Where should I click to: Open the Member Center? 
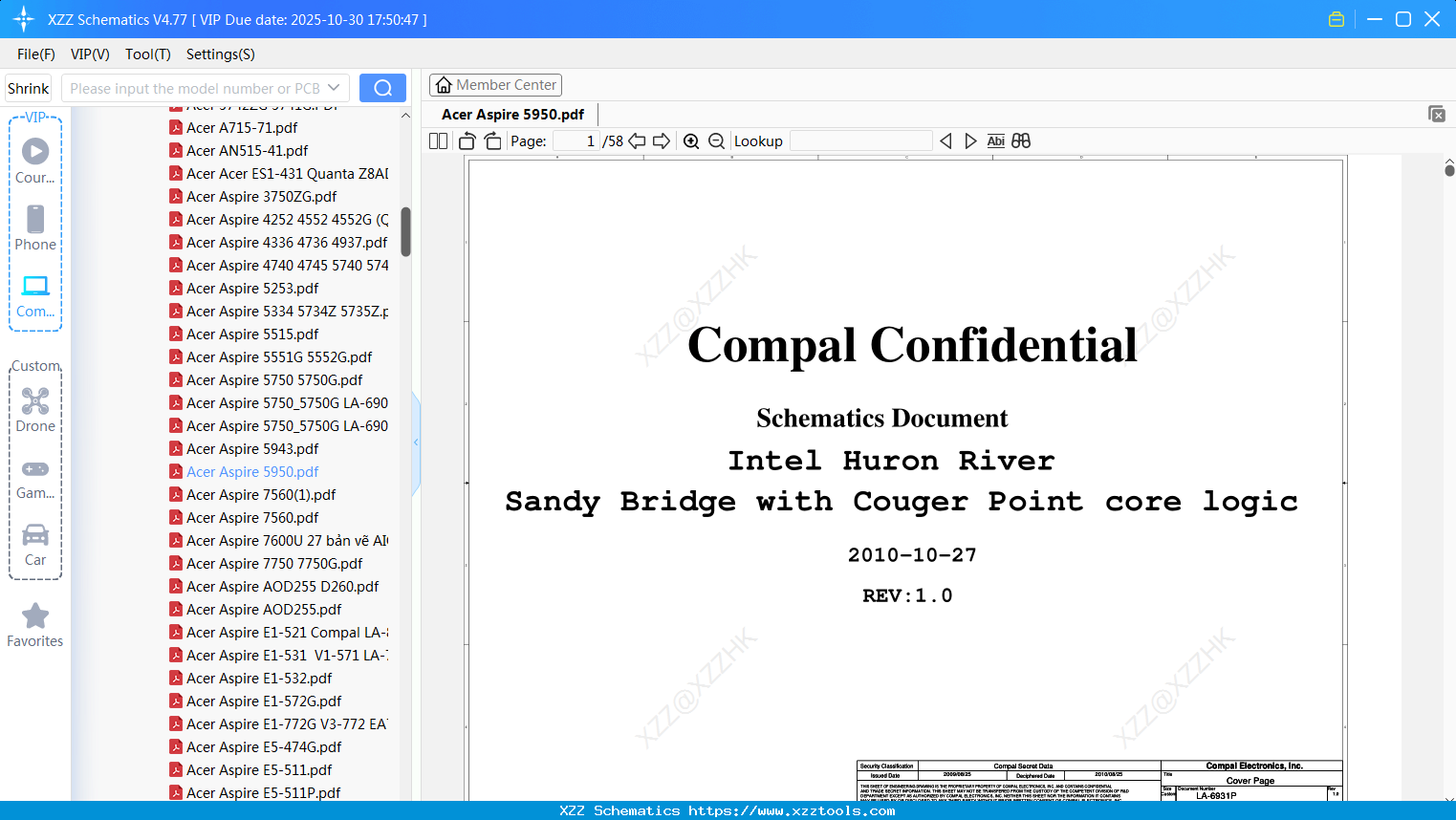point(495,85)
